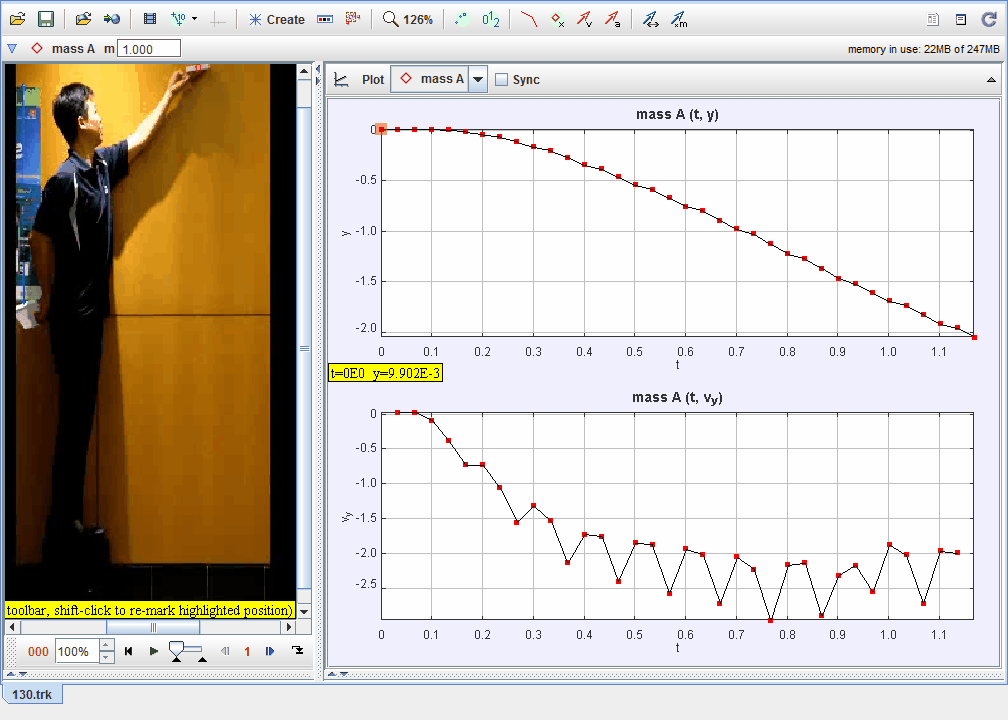The width and height of the screenshot is (1008, 720).
Task: Click the Create button to add a track
Action: point(276,19)
